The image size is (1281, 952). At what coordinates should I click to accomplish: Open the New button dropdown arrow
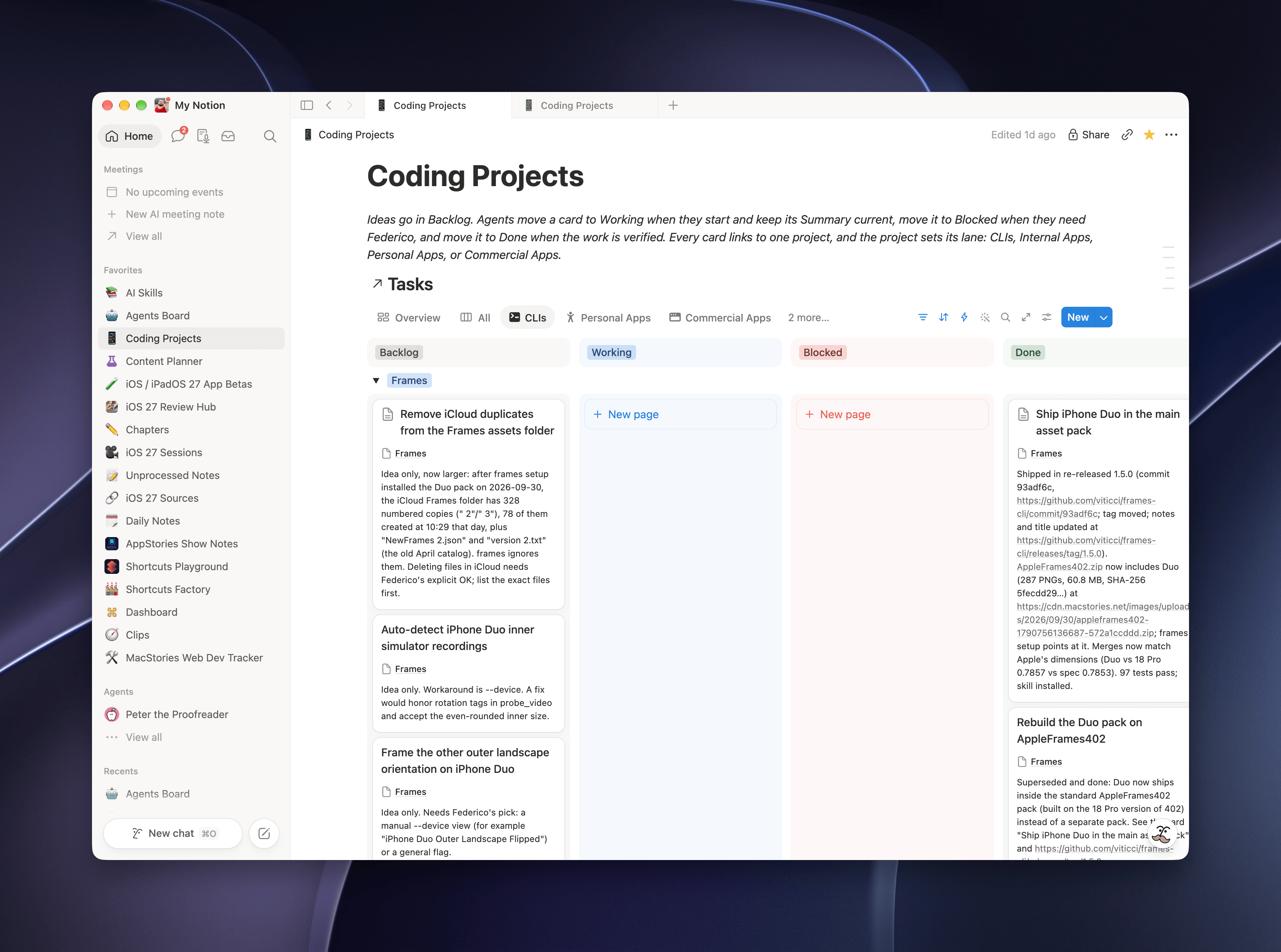pos(1104,317)
